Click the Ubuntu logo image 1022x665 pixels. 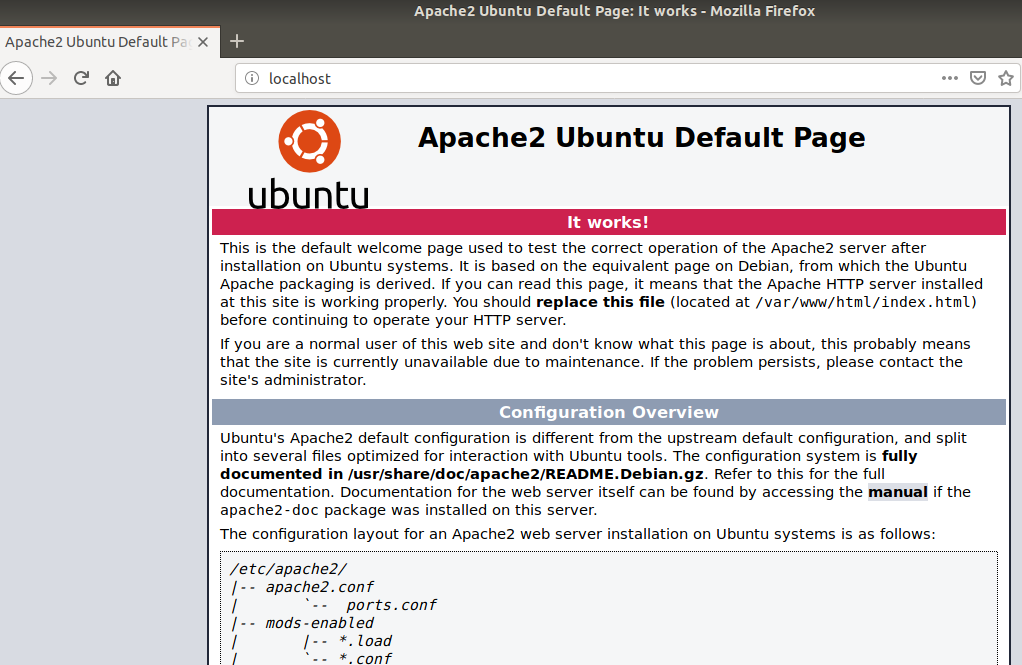pyautogui.click(x=309, y=160)
